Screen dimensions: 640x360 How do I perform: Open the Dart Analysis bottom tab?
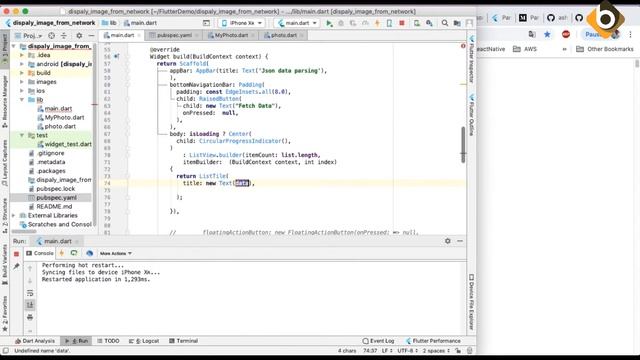pyautogui.click(x=35, y=341)
